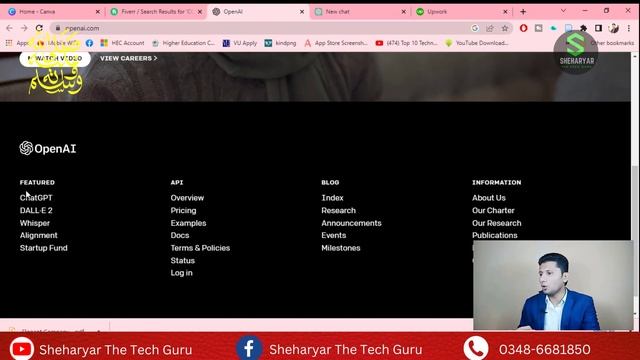Viewport: 640px width, 360px height.
Task: Open the API Overview link
Action: coord(187,198)
